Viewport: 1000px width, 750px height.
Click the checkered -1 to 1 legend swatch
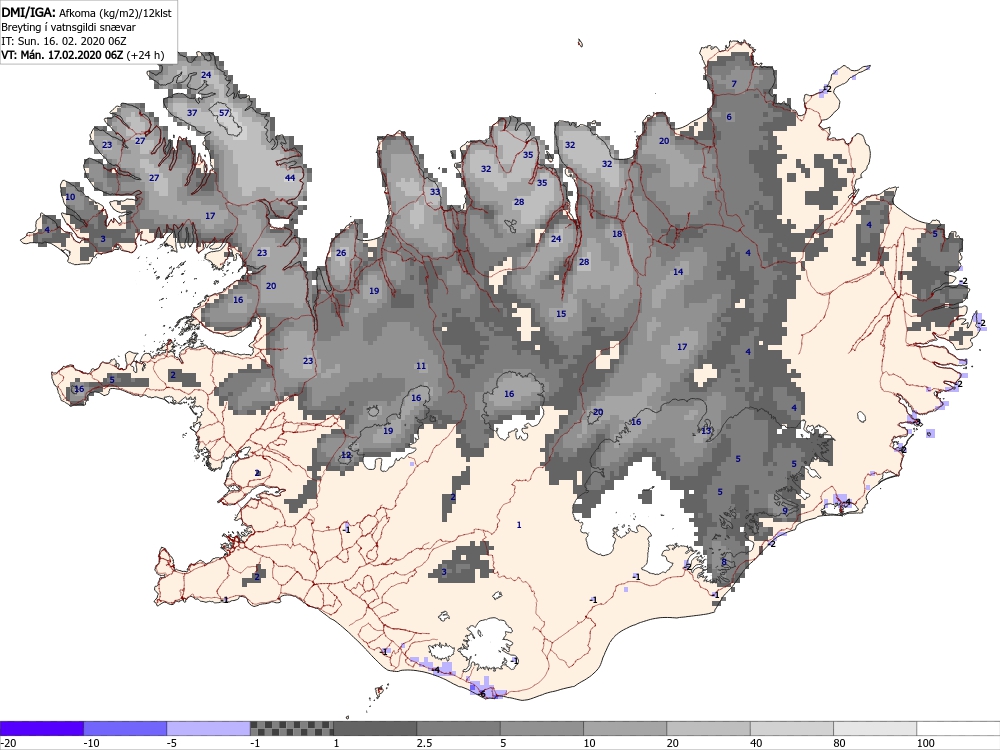(291, 728)
